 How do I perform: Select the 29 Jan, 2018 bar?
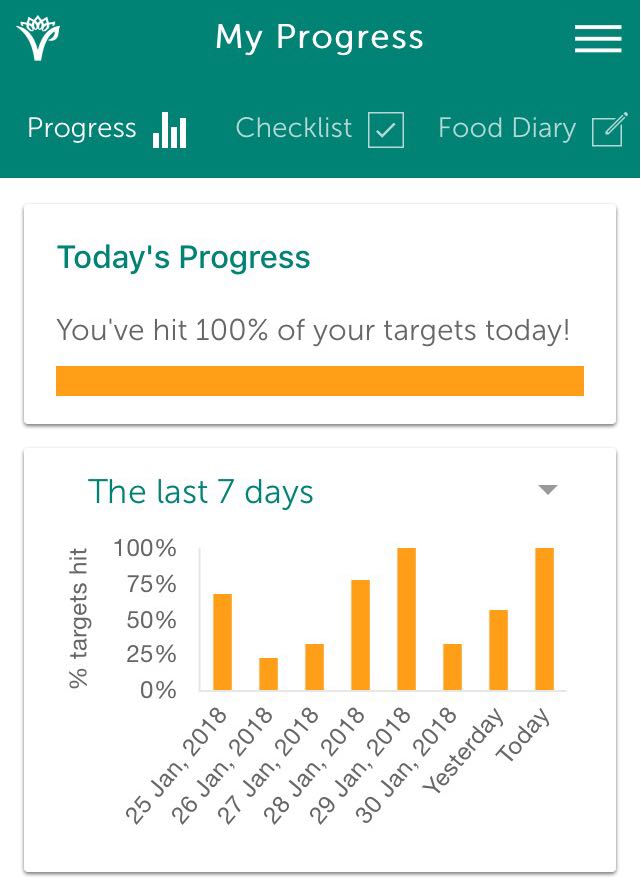pos(407,619)
